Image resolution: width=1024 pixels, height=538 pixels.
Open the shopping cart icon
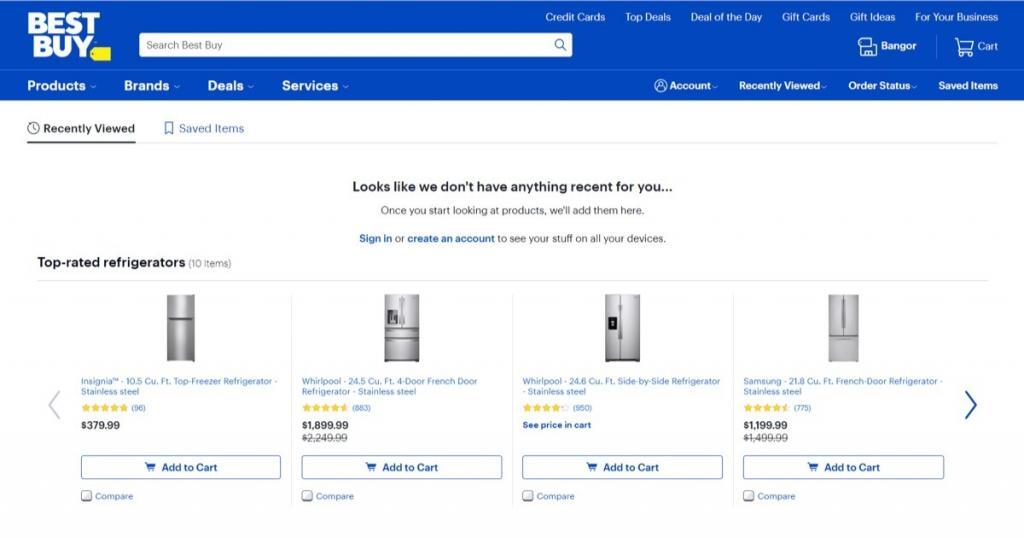964,46
